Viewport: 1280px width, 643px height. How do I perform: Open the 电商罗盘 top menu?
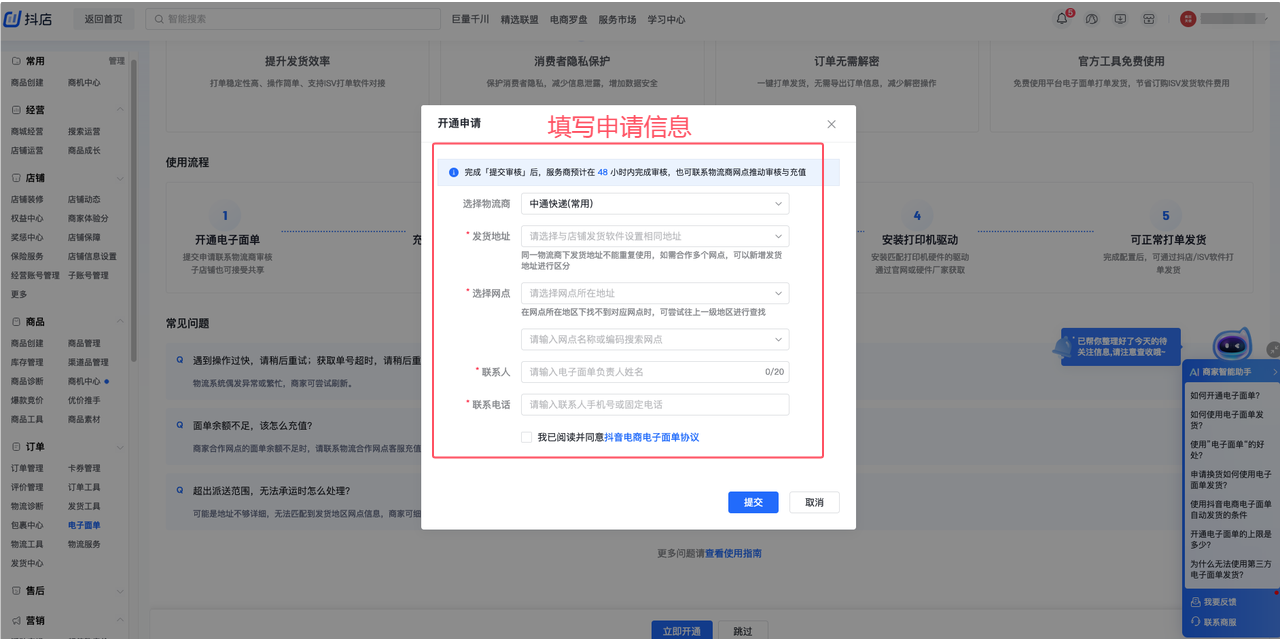(x=568, y=19)
